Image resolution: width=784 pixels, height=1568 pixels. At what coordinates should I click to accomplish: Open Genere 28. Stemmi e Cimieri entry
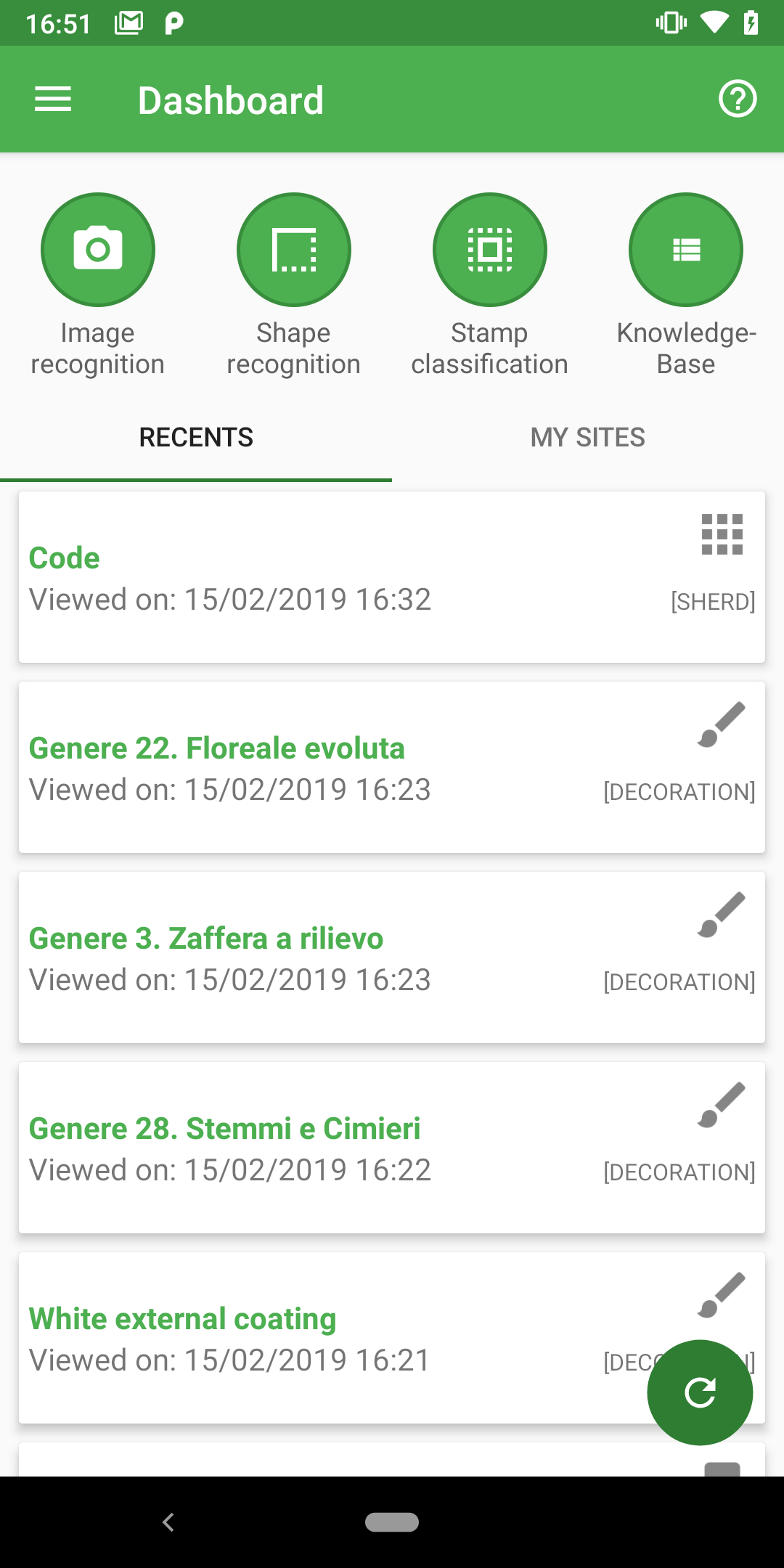(x=290, y=1148)
